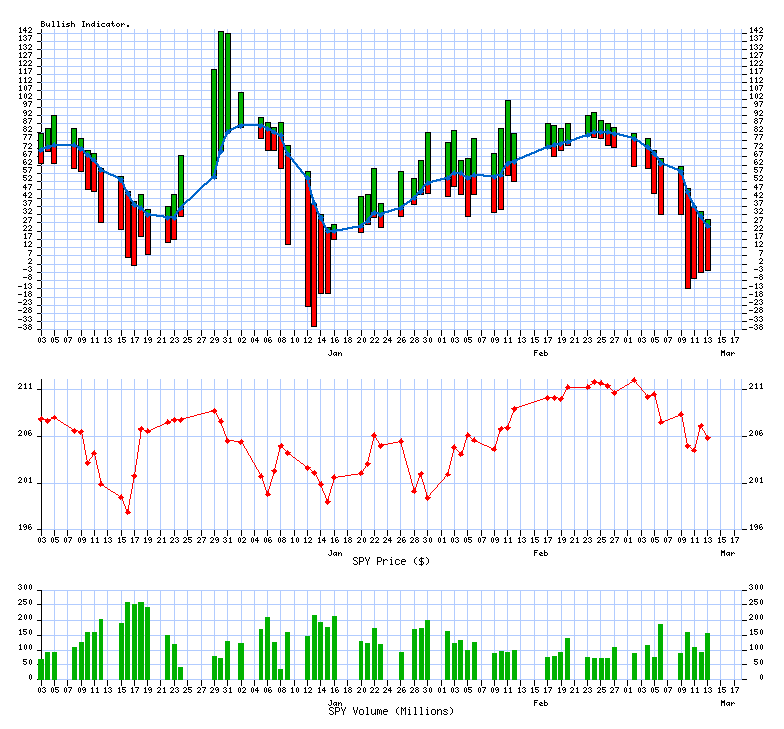Click the "SPY Volume (Millions)" axis label

tap(391, 711)
